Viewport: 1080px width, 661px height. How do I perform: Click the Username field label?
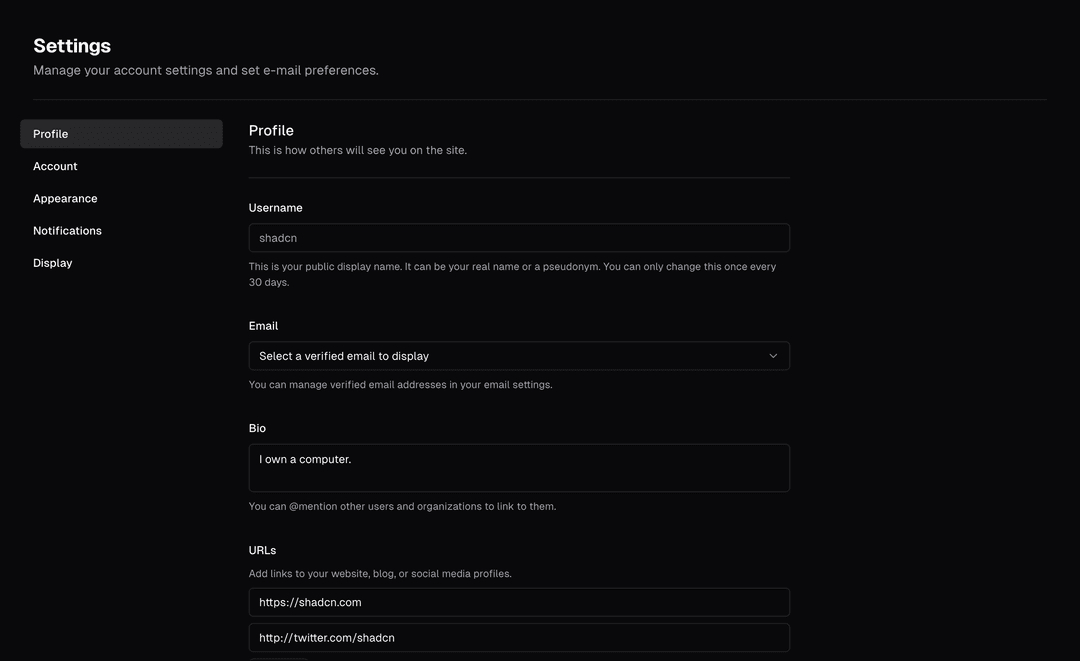[x=275, y=207]
